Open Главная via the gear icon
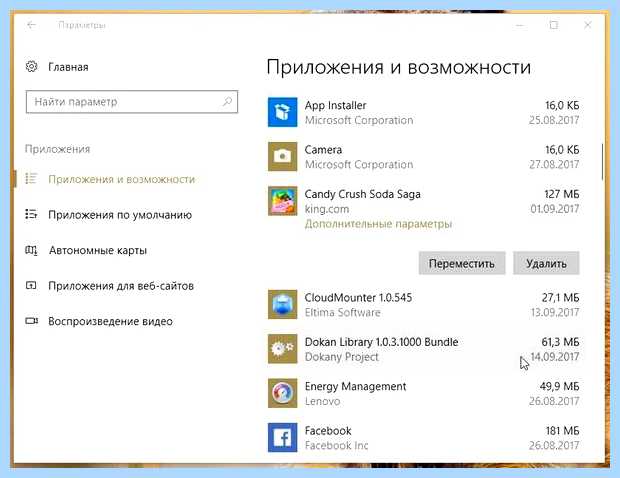The image size is (620, 478). pyautogui.click(x=32, y=66)
